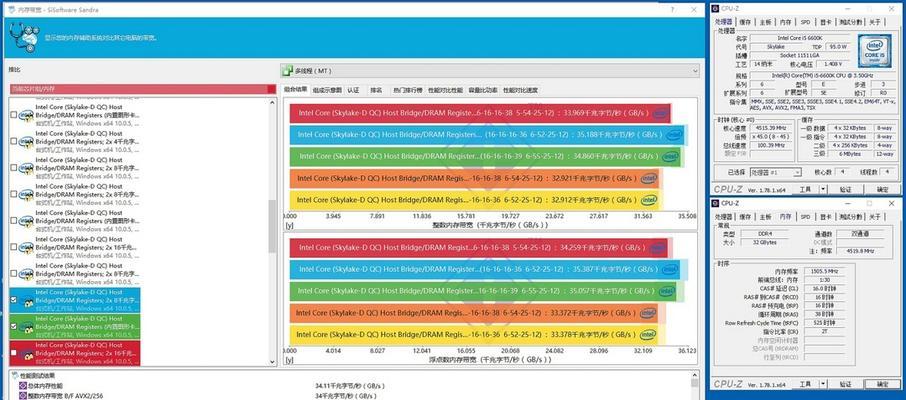
Task: Click the results panel scrollbar up arrow
Action: point(695,375)
